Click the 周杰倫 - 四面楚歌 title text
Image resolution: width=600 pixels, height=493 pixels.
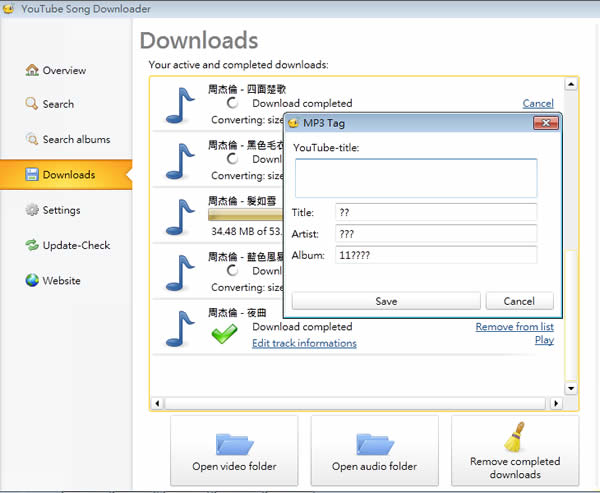coord(247,89)
